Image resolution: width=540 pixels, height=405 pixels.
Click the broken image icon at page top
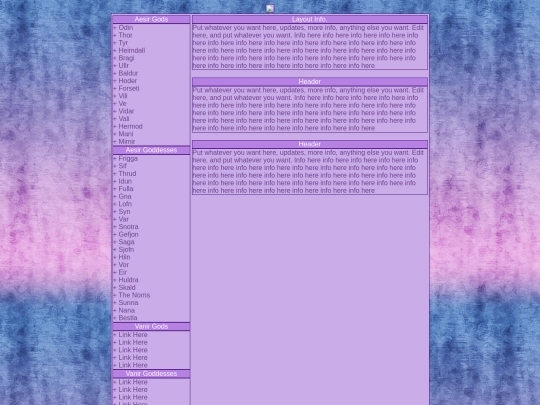tap(270, 9)
